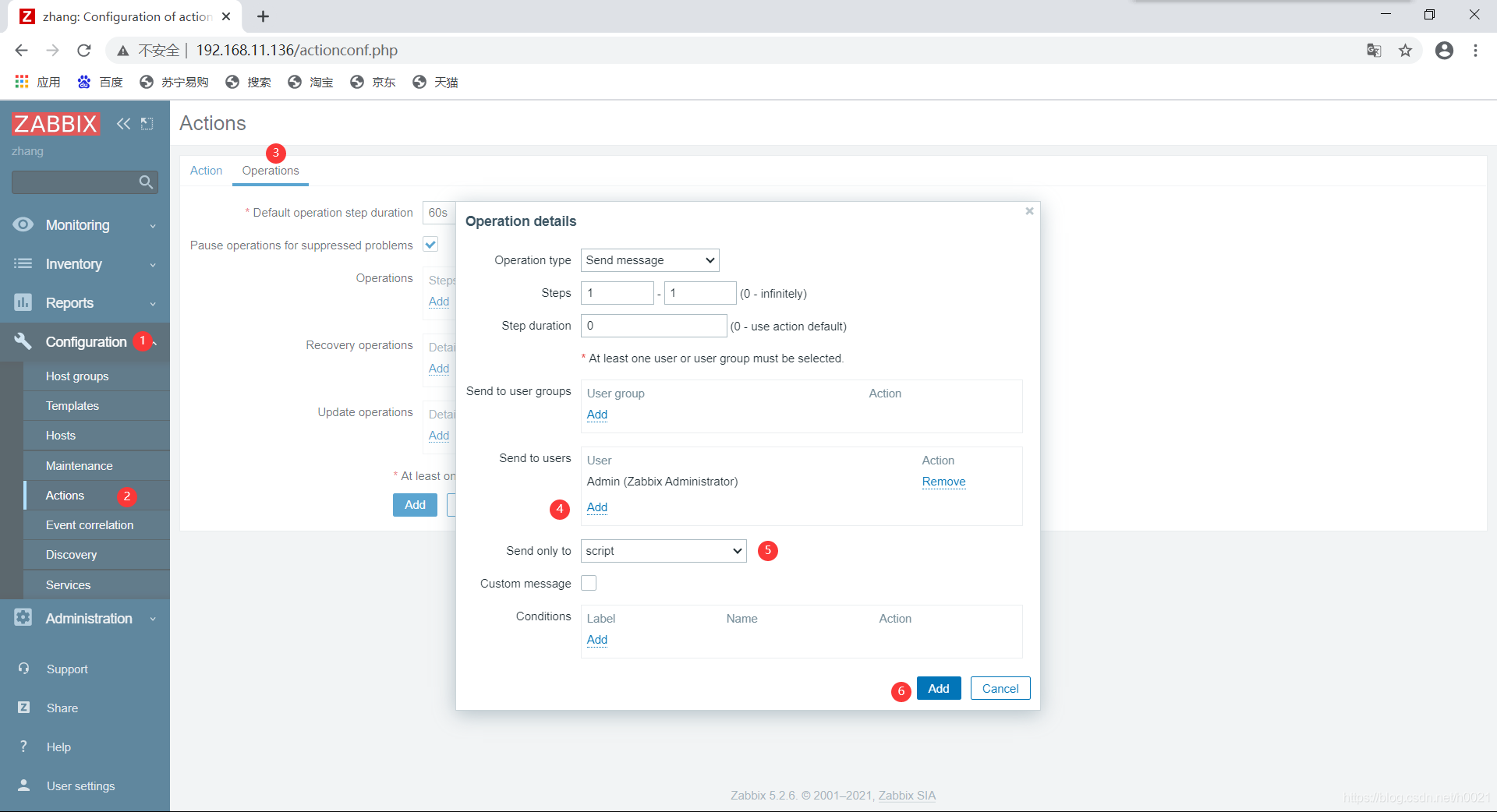The image size is (1497, 812).
Task: Click Cancel in Operation details dialog
Action: pyautogui.click(x=1000, y=688)
